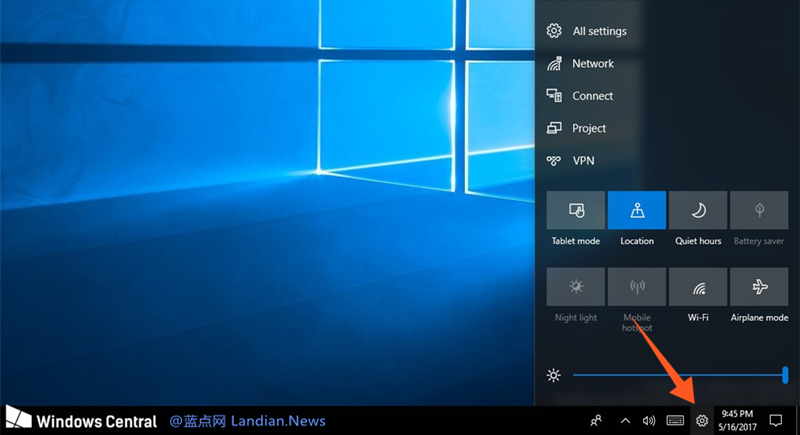The image size is (800, 435).
Task: Toggle the Wi-Fi tile
Action: pos(698,287)
